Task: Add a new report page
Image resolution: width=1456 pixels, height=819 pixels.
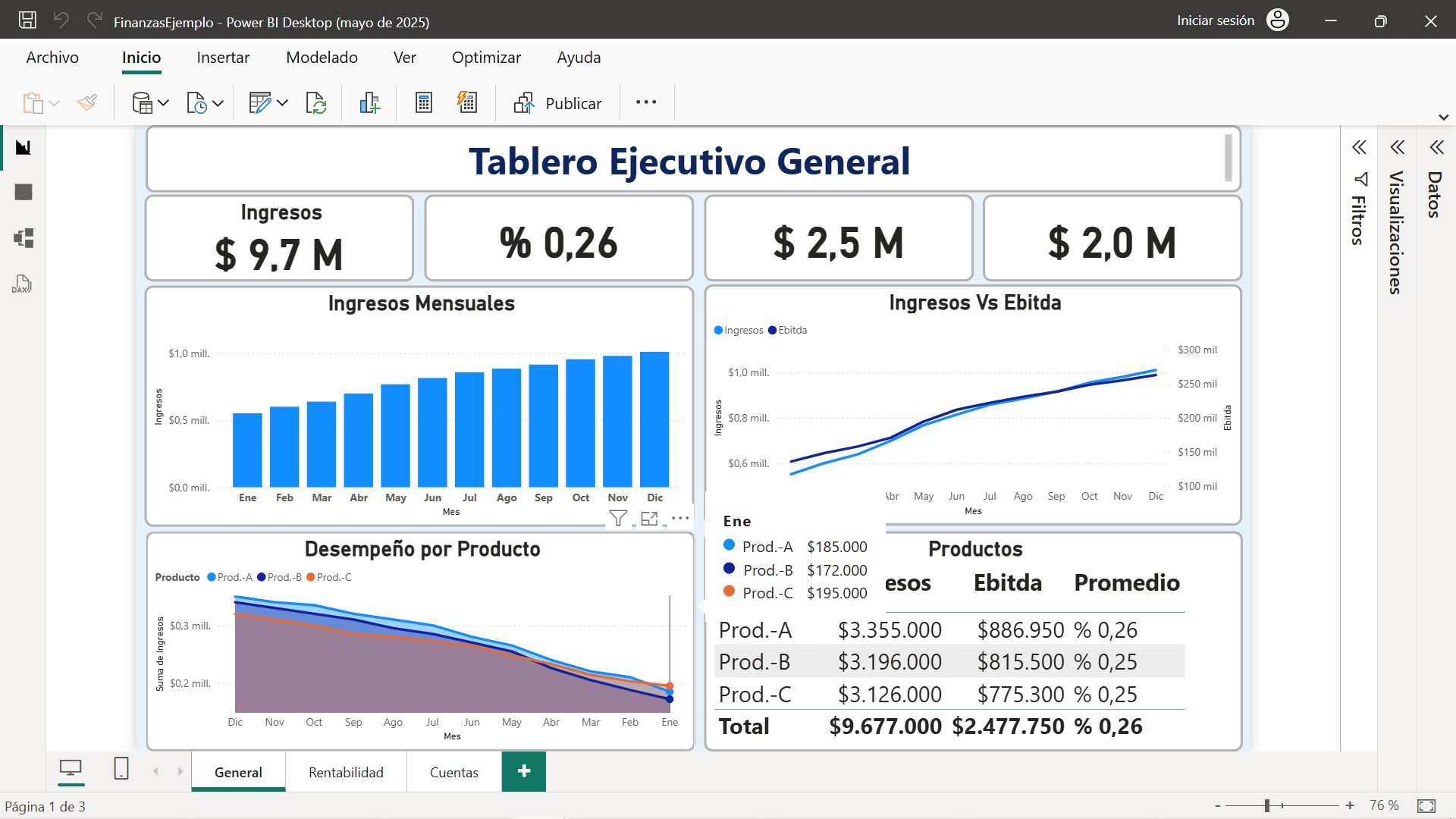Action: coord(524,771)
